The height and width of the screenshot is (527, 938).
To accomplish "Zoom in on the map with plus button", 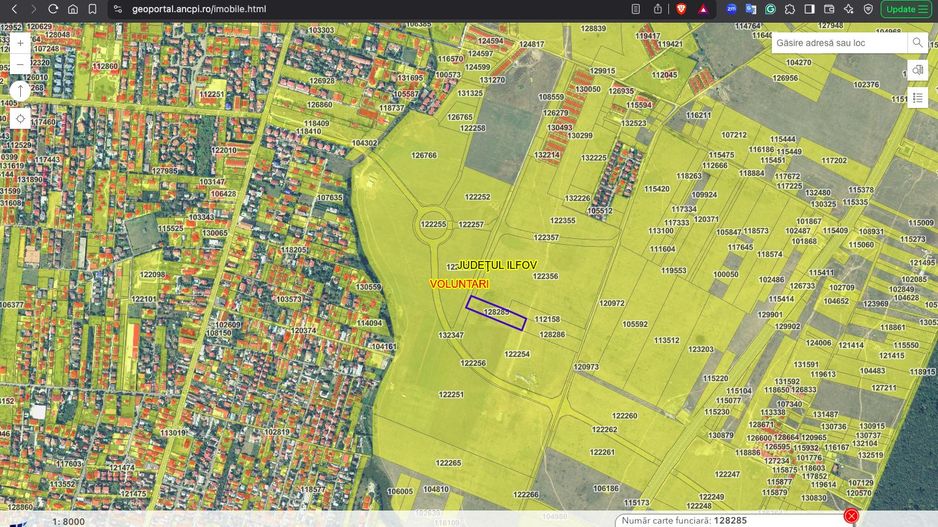I will [x=20, y=43].
